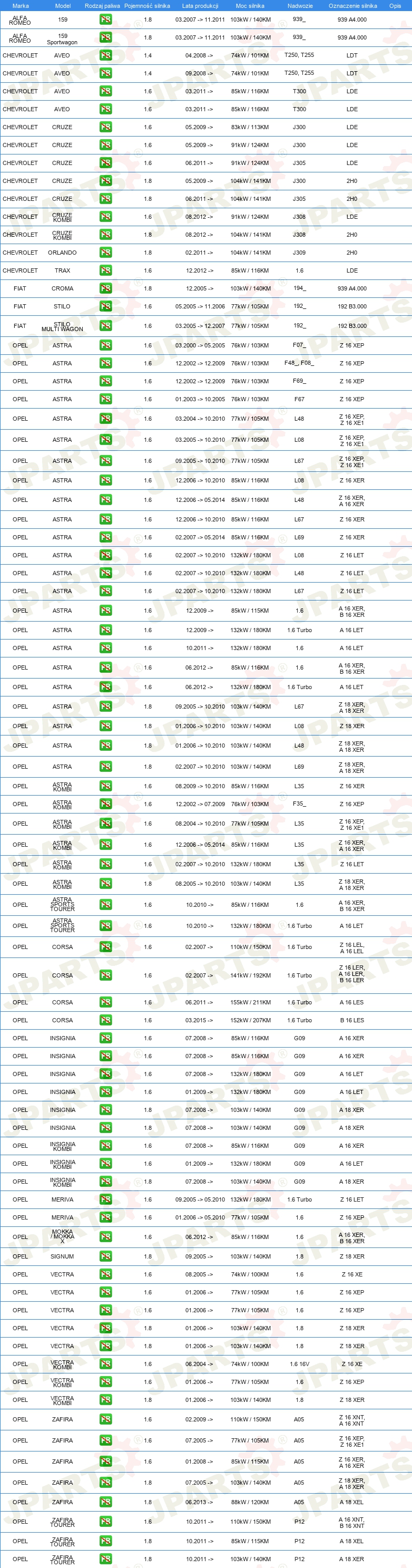Click the Lata produkcji column header
412x1568 pixels.
[x=200, y=5]
